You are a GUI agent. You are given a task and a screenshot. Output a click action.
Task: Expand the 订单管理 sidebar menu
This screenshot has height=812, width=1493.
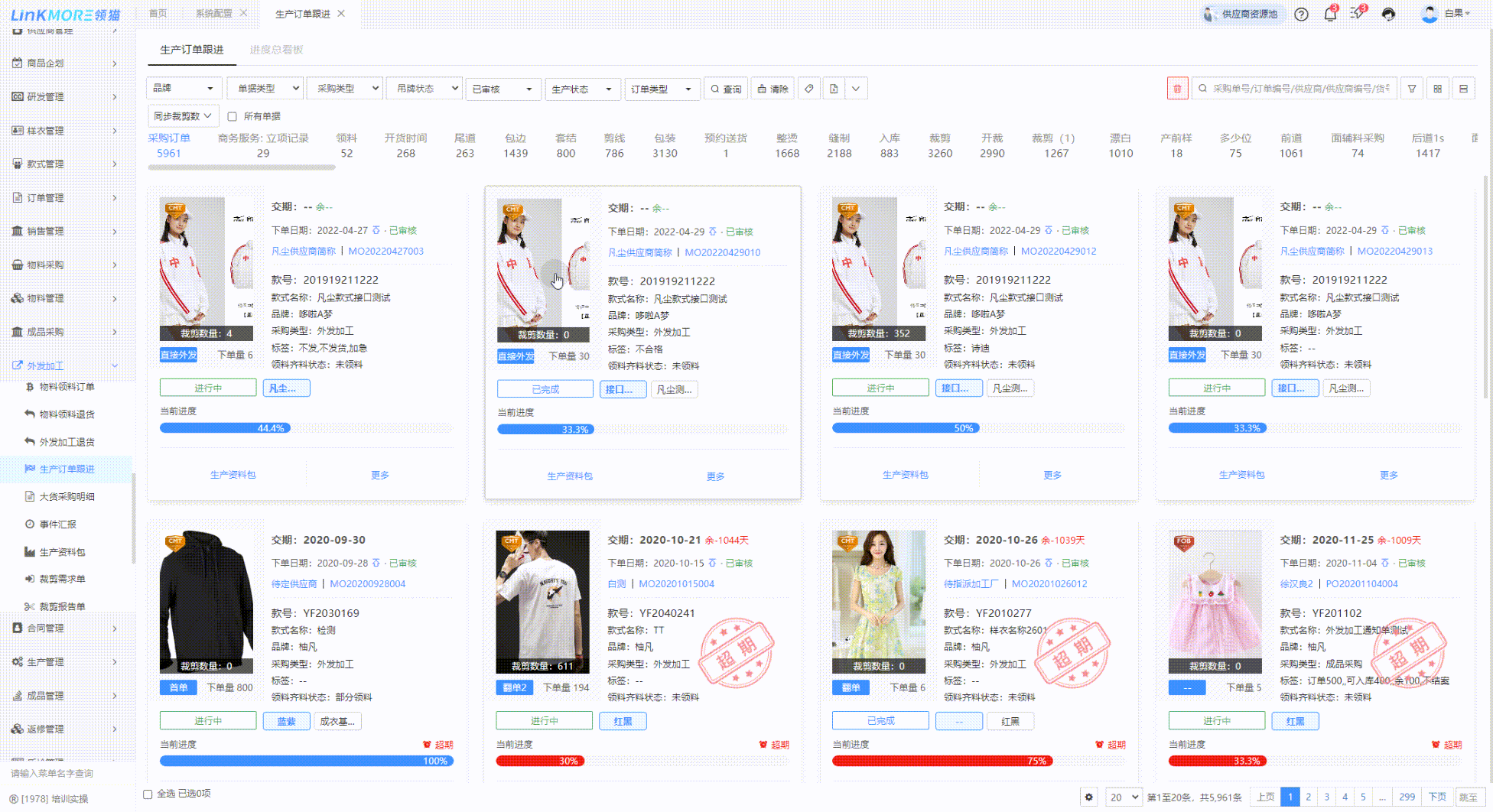(65, 198)
